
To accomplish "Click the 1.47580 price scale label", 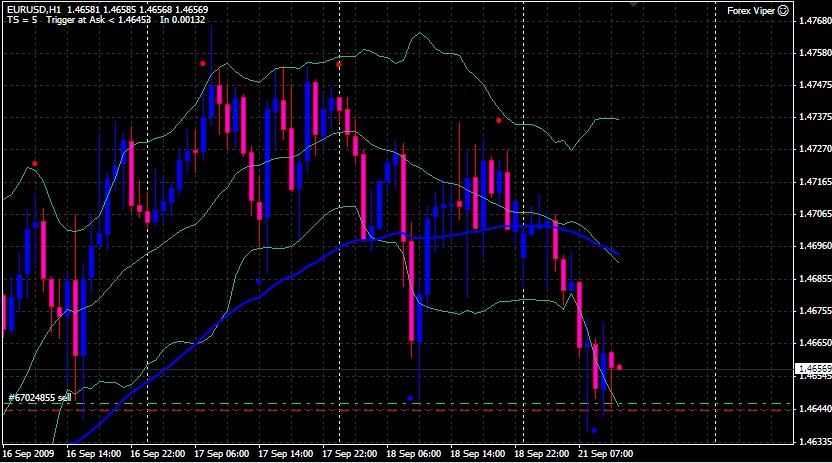I will [x=815, y=53].
